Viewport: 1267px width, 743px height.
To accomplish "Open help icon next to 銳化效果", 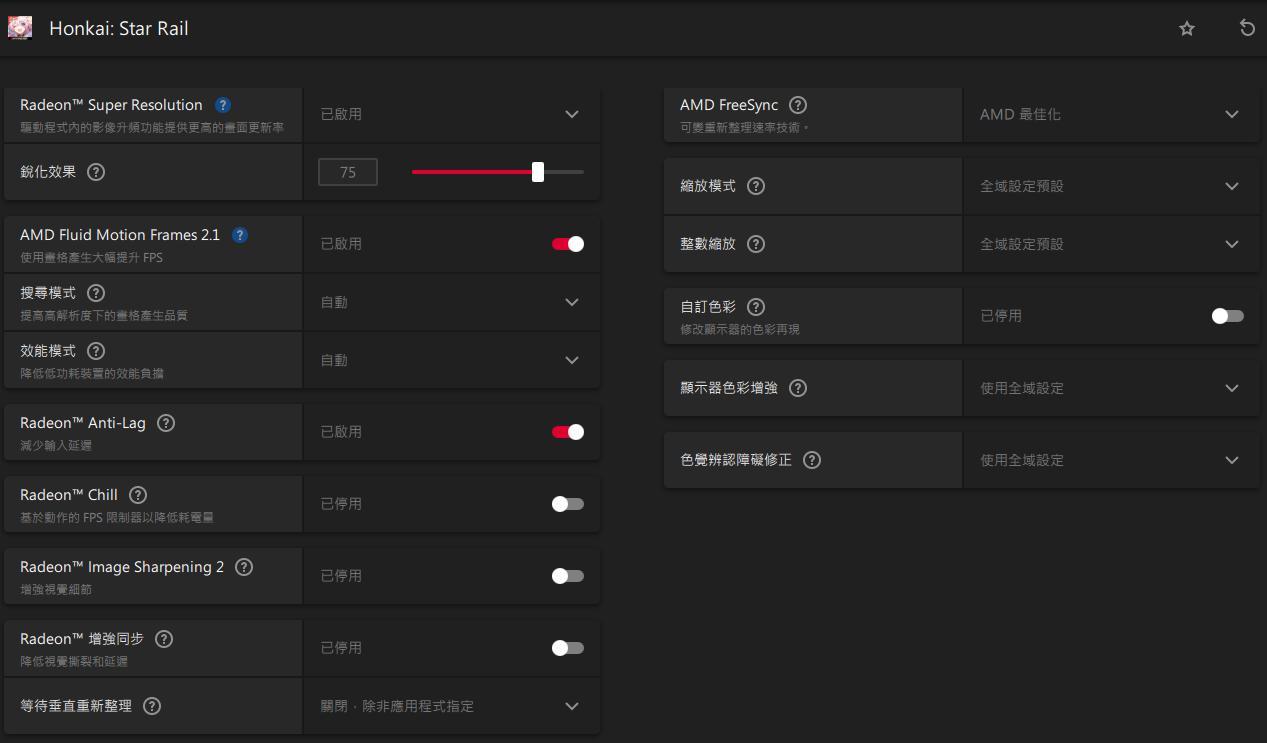I will tap(96, 172).
